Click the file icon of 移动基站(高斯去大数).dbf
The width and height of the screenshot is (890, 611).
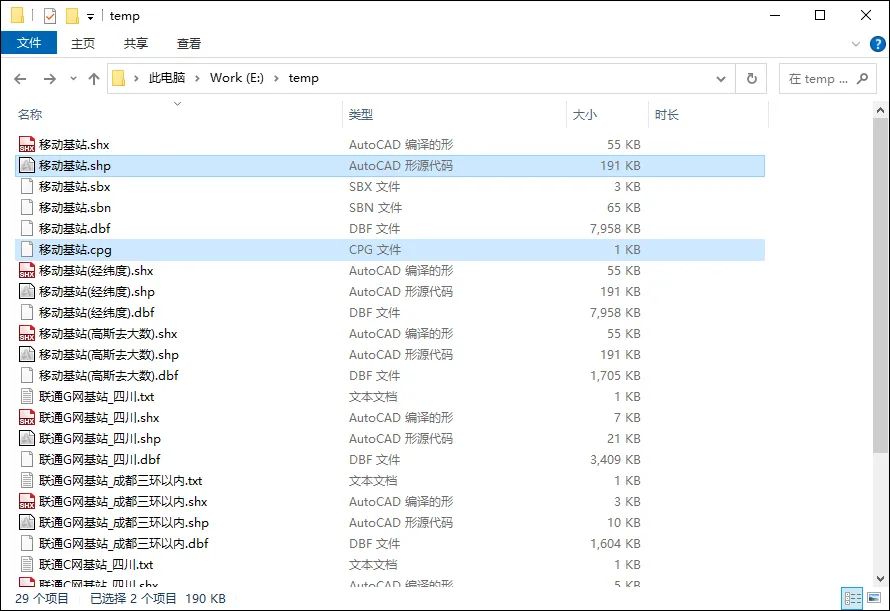[x=27, y=375]
